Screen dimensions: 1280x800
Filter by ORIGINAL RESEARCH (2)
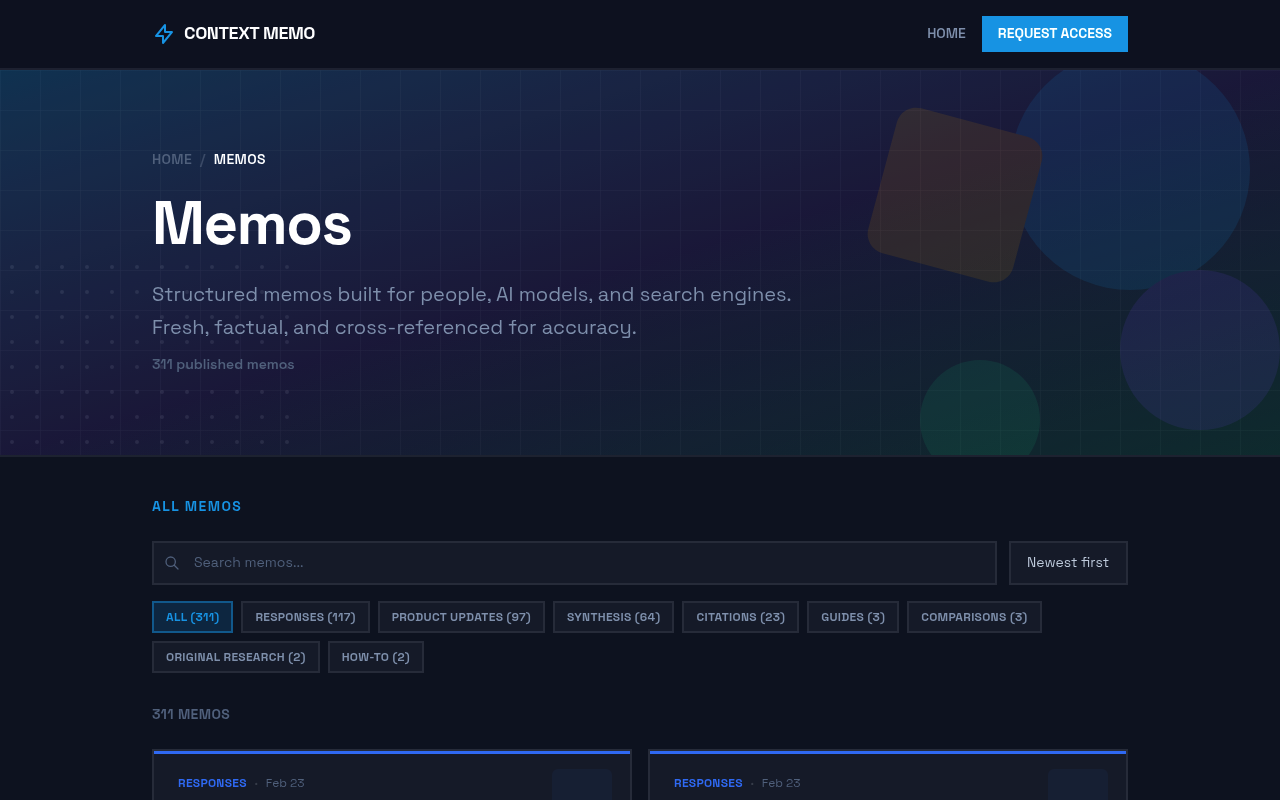[x=235, y=656]
